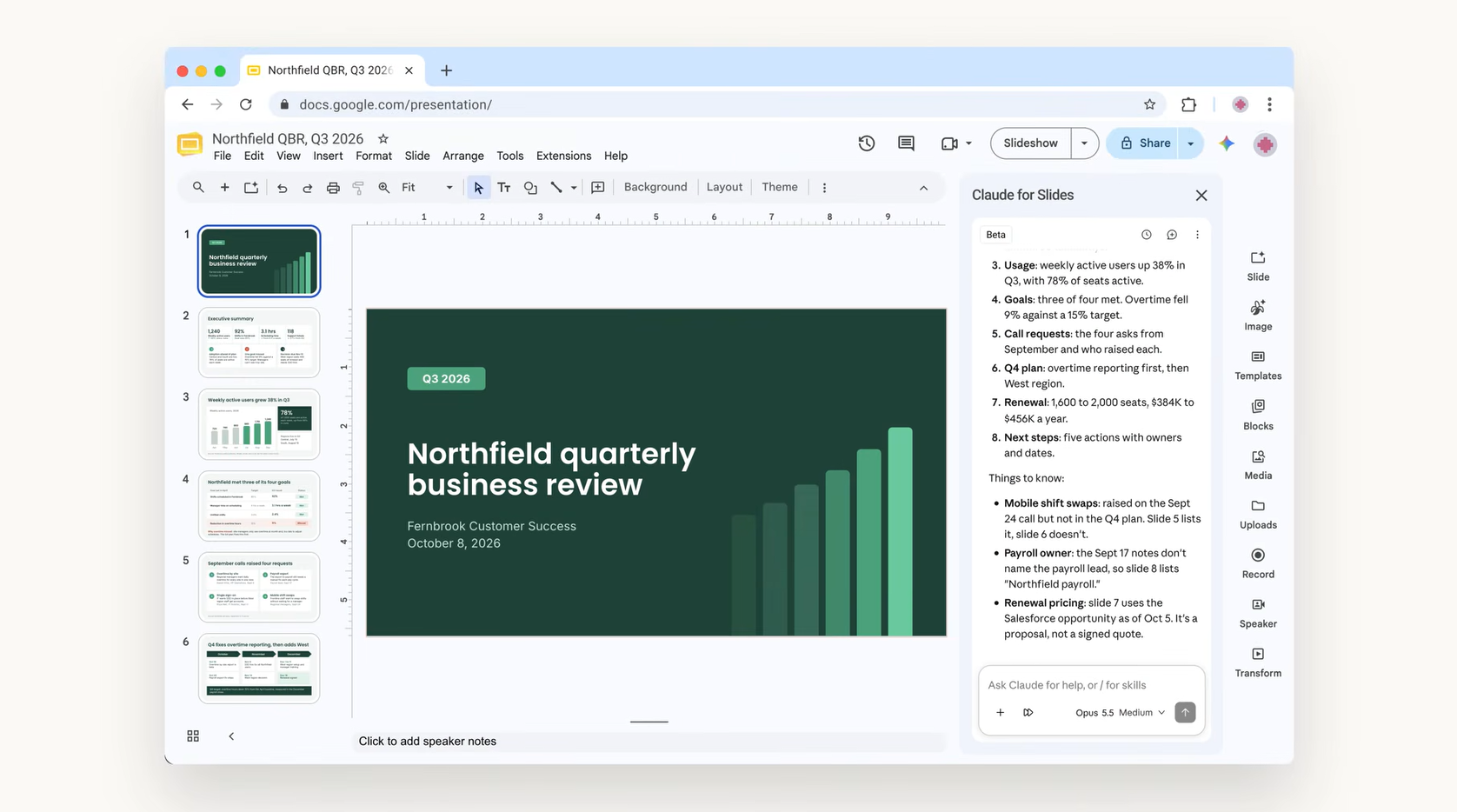Click the camera meeting icon
This screenshot has width=1457, height=812.
[949, 143]
